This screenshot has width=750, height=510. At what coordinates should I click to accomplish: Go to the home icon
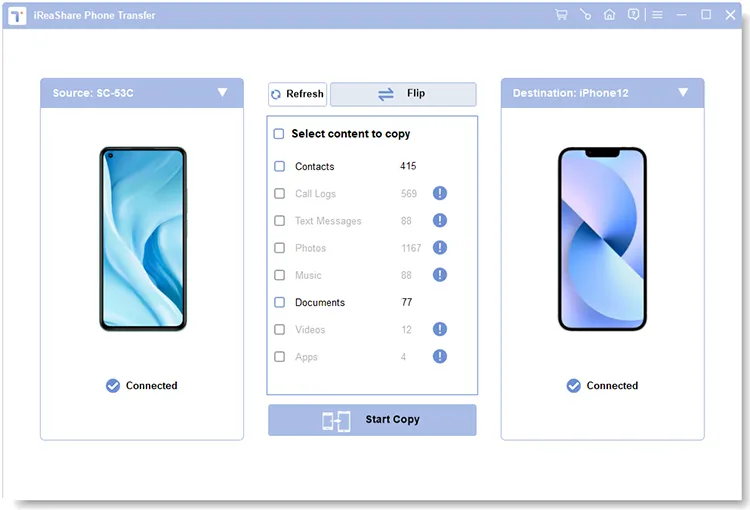click(x=609, y=14)
